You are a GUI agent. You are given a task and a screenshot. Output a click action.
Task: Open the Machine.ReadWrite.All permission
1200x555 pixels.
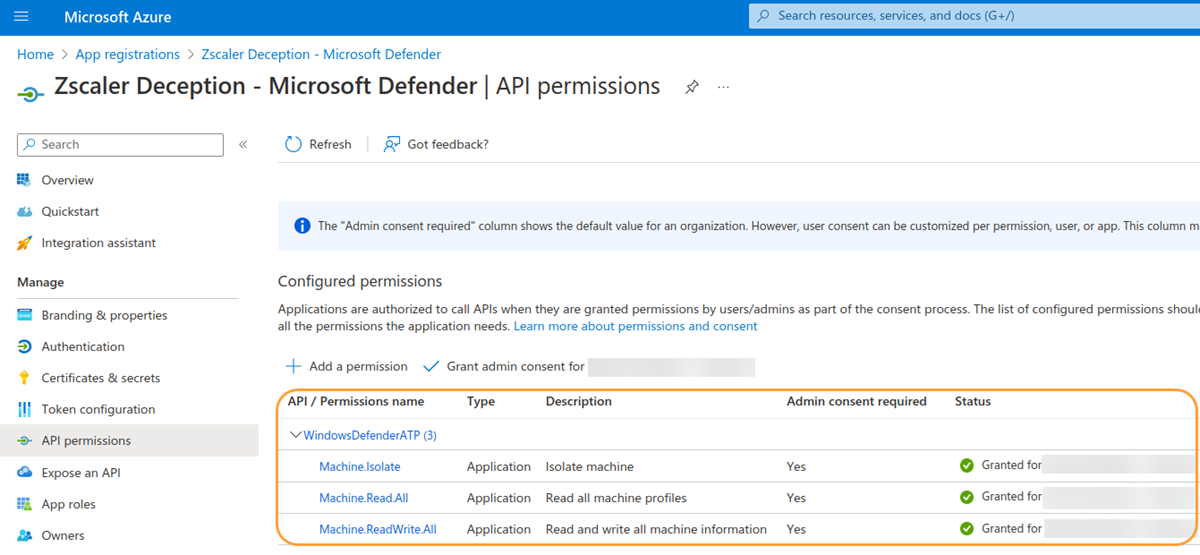[378, 529]
